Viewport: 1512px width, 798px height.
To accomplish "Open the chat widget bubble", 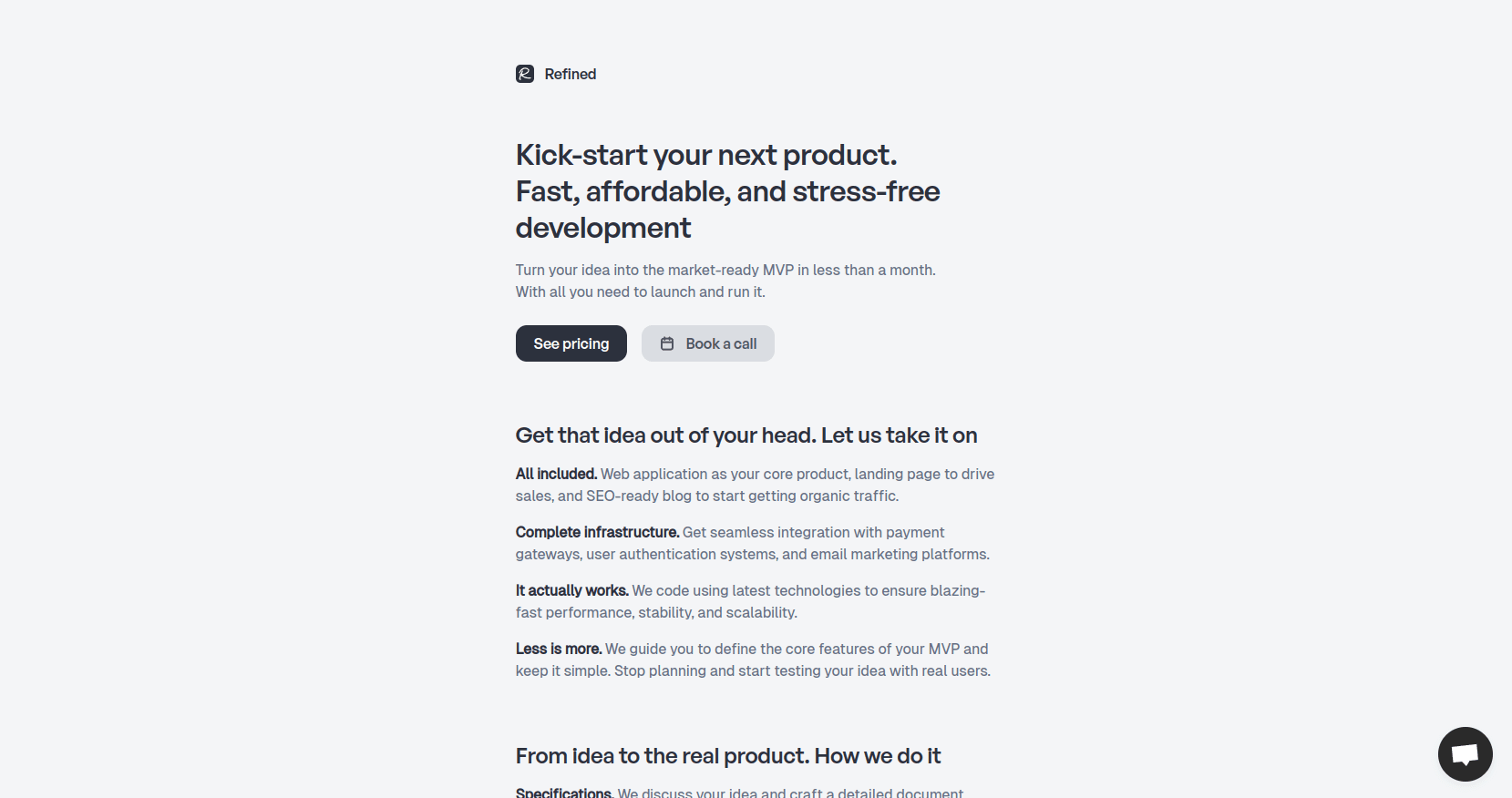I will [x=1465, y=753].
